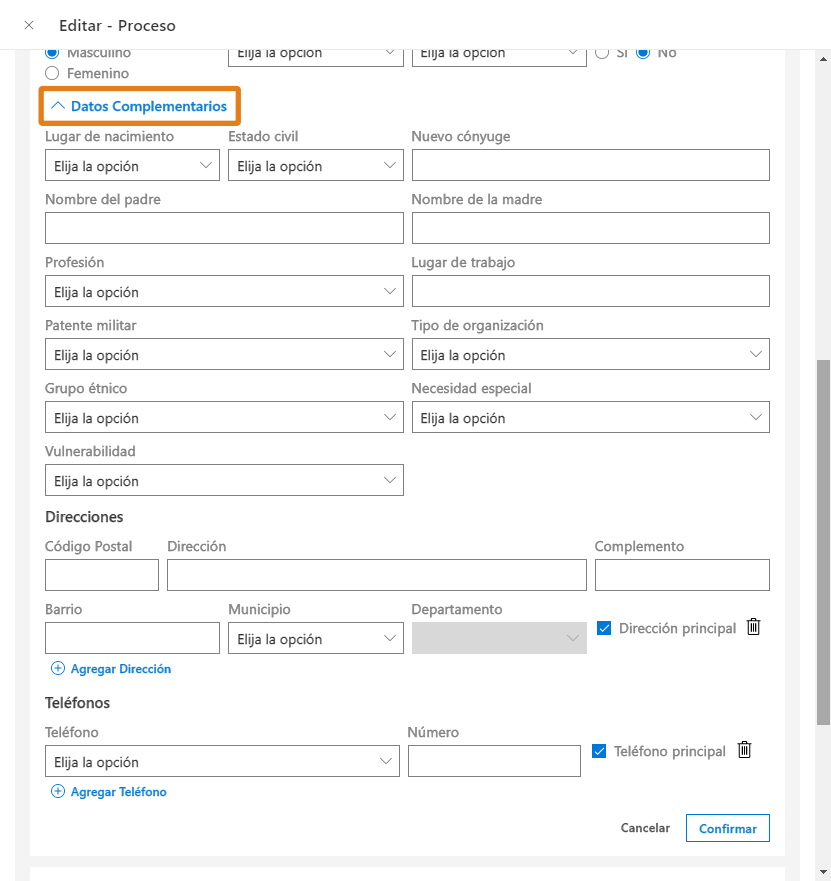The width and height of the screenshot is (831, 881).
Task: Delete the phone entry with trash icon
Action: pos(744,750)
